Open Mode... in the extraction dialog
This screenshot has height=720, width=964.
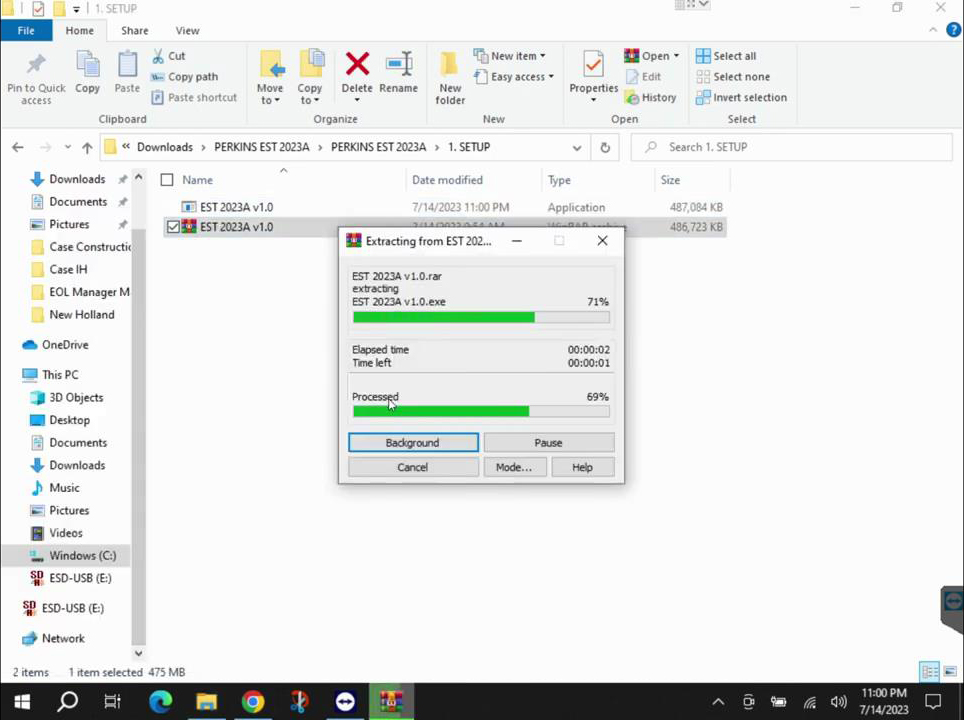[514, 467]
